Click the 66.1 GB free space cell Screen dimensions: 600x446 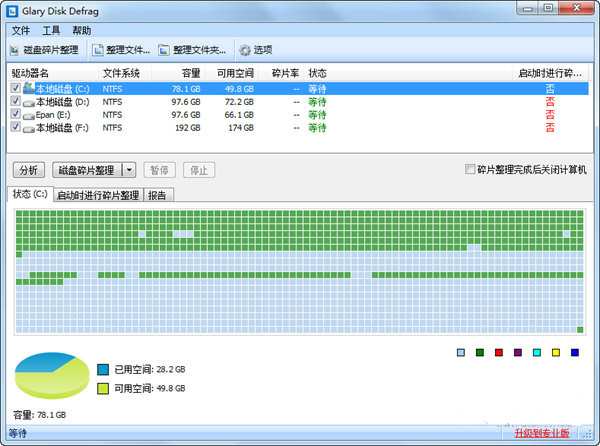[x=239, y=115]
